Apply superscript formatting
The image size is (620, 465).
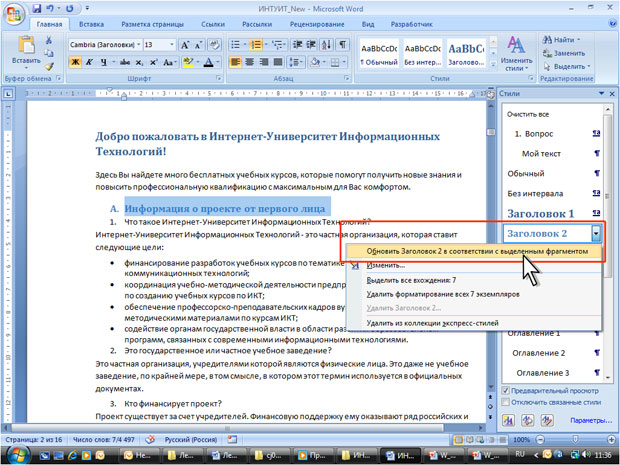pyautogui.click(x=153, y=62)
